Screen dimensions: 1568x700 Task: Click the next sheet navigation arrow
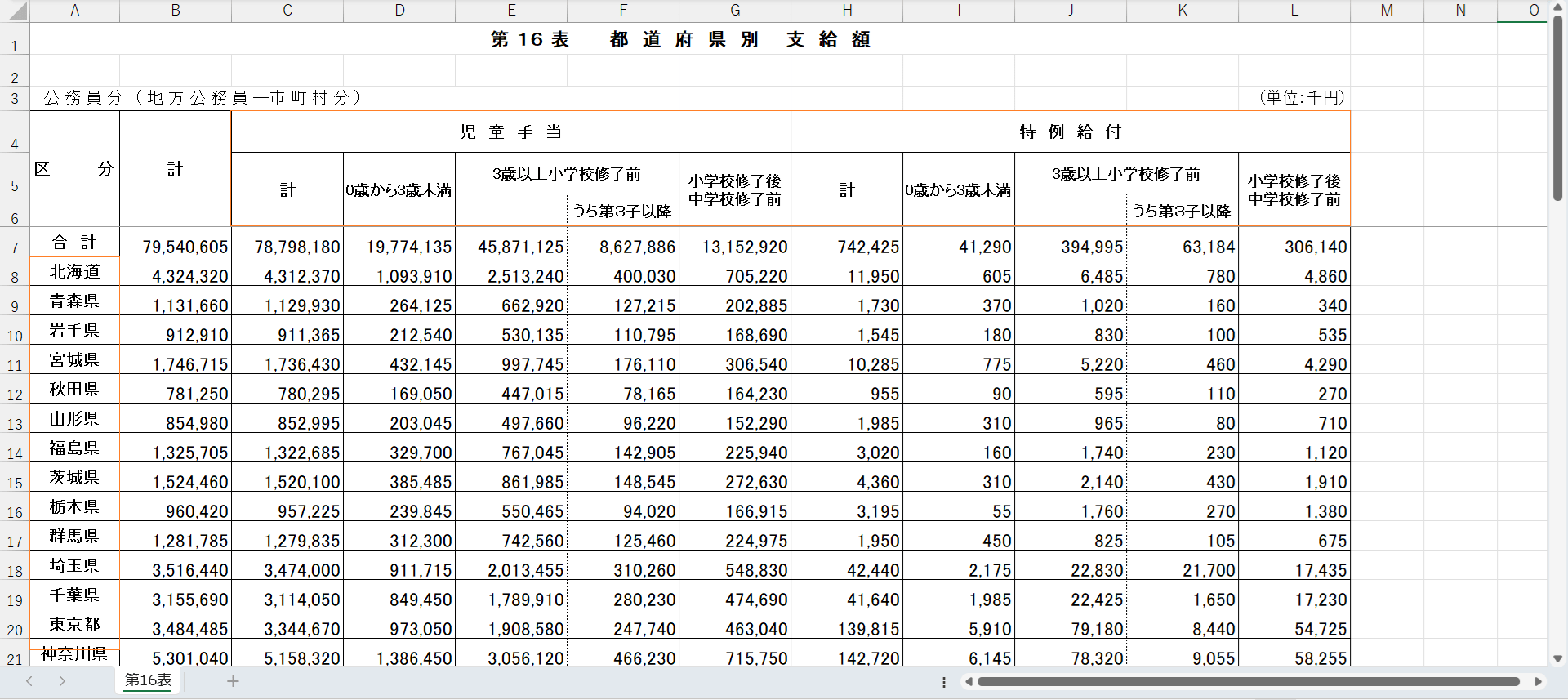coord(62,681)
